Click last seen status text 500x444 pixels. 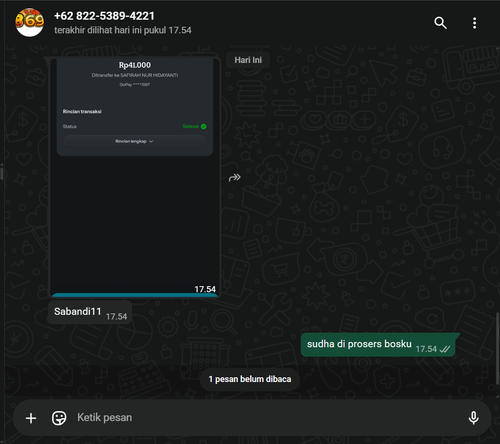(x=123, y=30)
